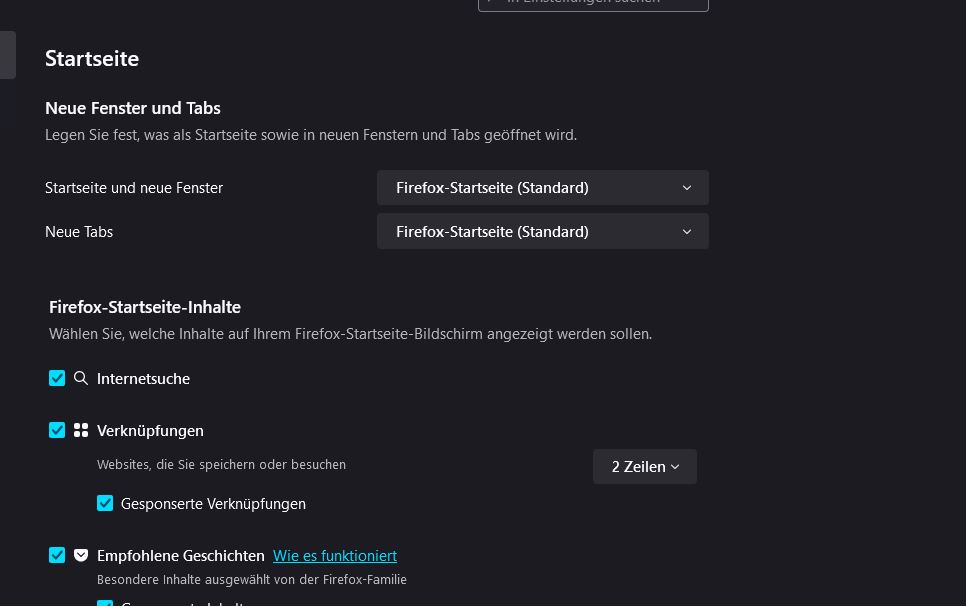Toggle Empfohlene Geschichten checkbox
Screen dimensions: 966x606
(x=57, y=555)
